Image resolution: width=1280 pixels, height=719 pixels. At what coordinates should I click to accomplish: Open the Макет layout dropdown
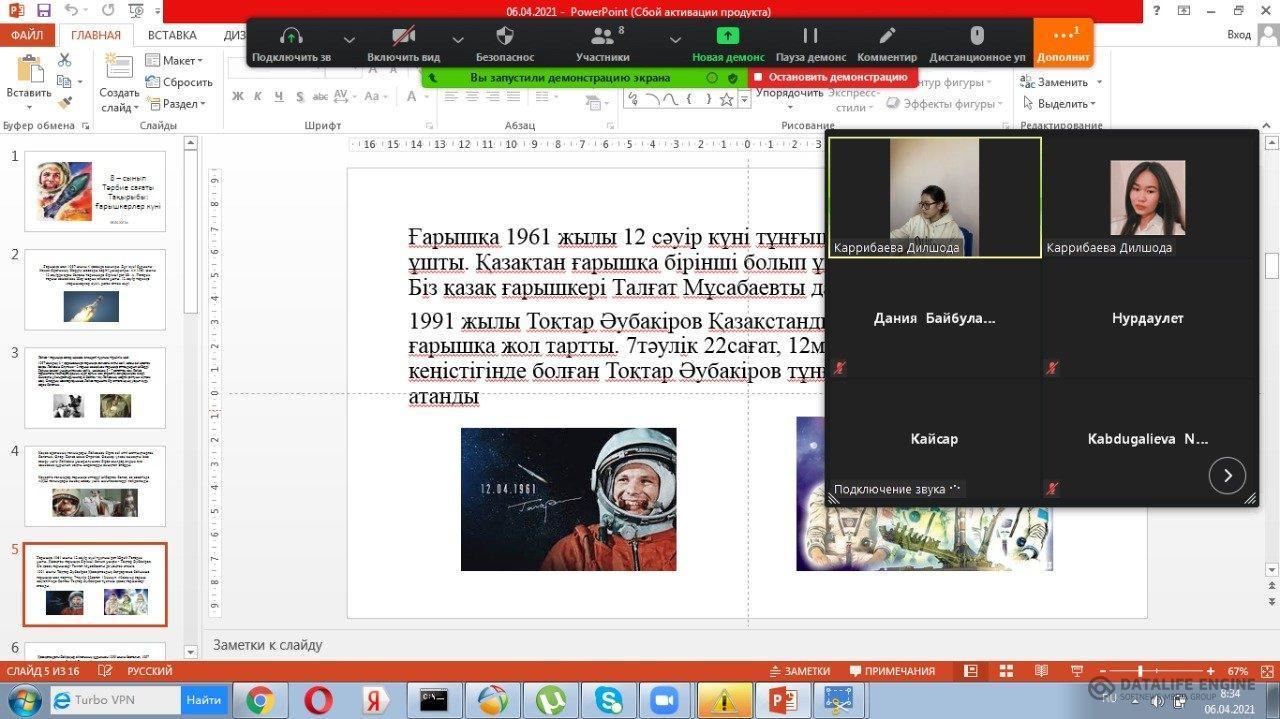click(174, 61)
